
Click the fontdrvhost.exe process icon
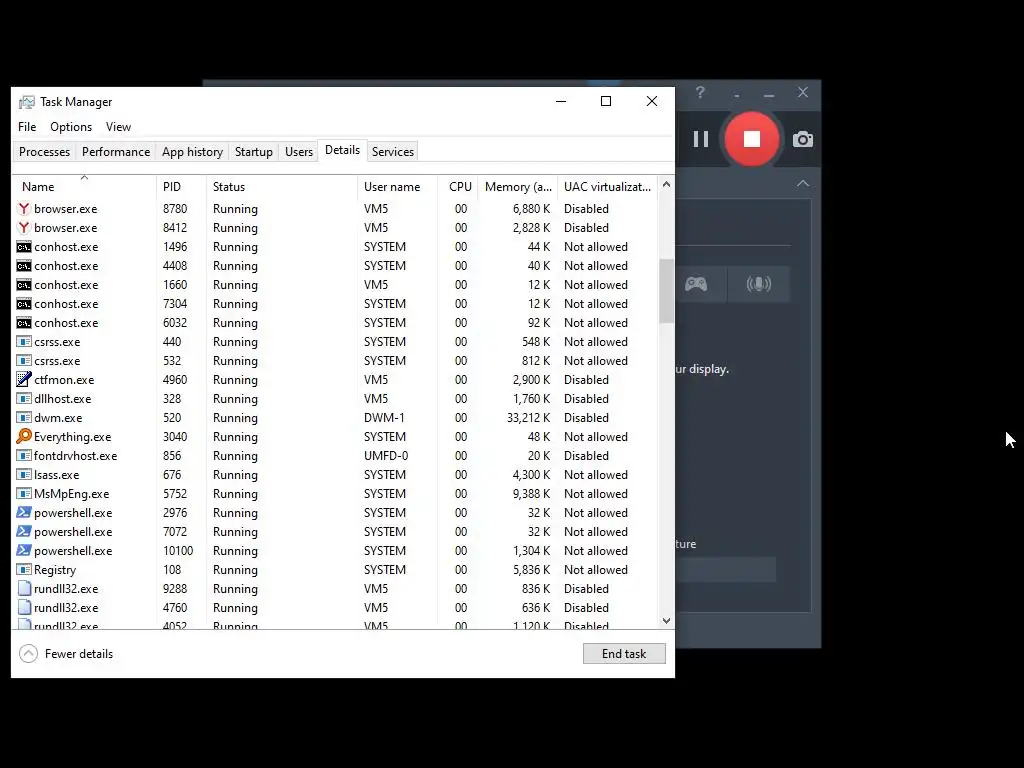coord(24,456)
